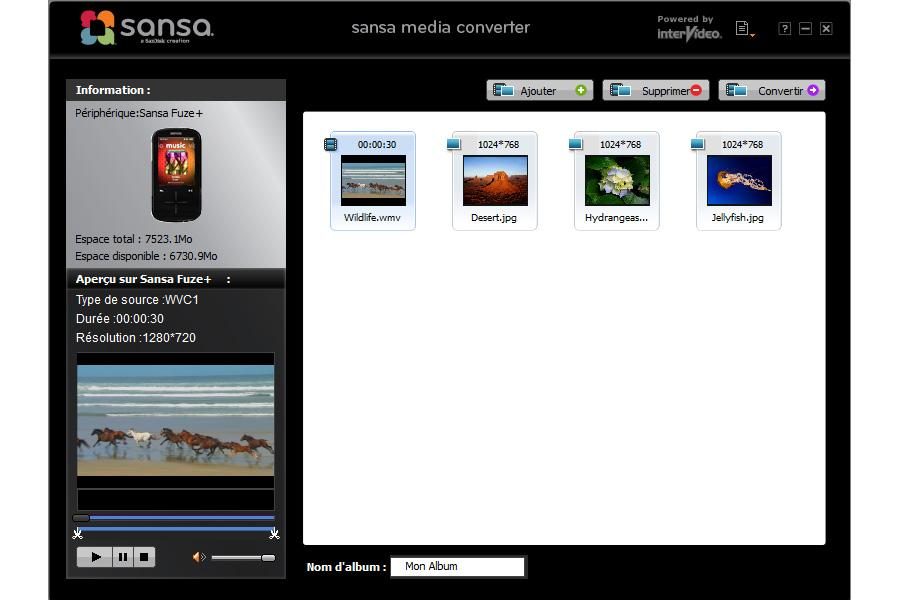Click the playback position seek bar

[x=174, y=517]
